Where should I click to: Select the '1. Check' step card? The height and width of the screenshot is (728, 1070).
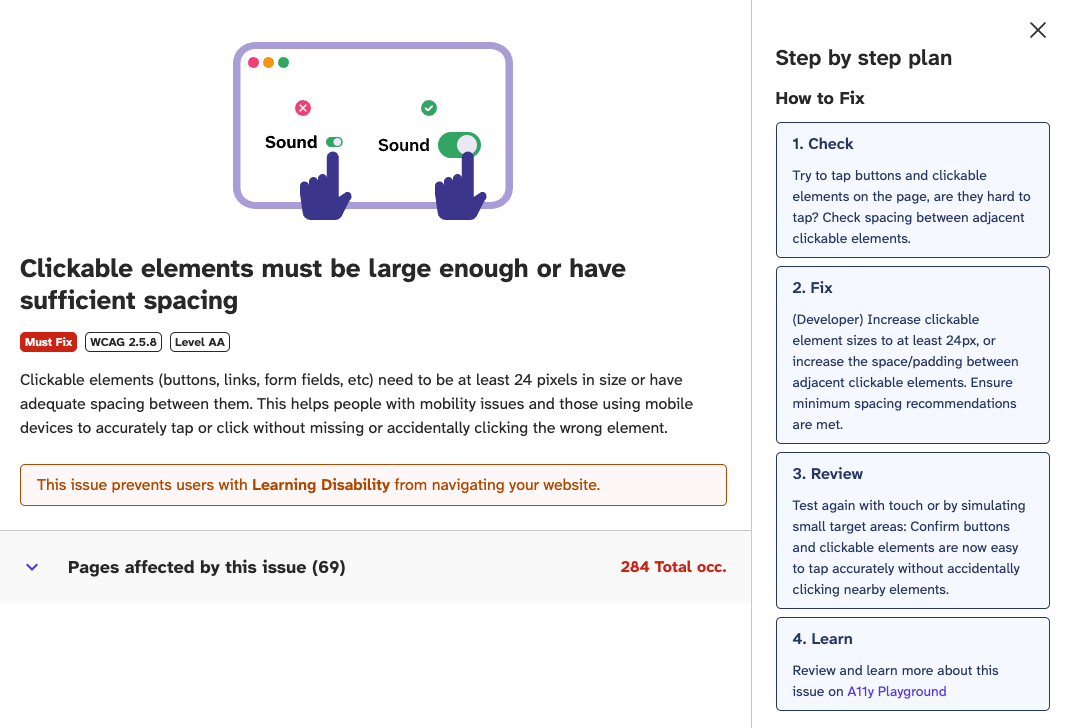912,190
